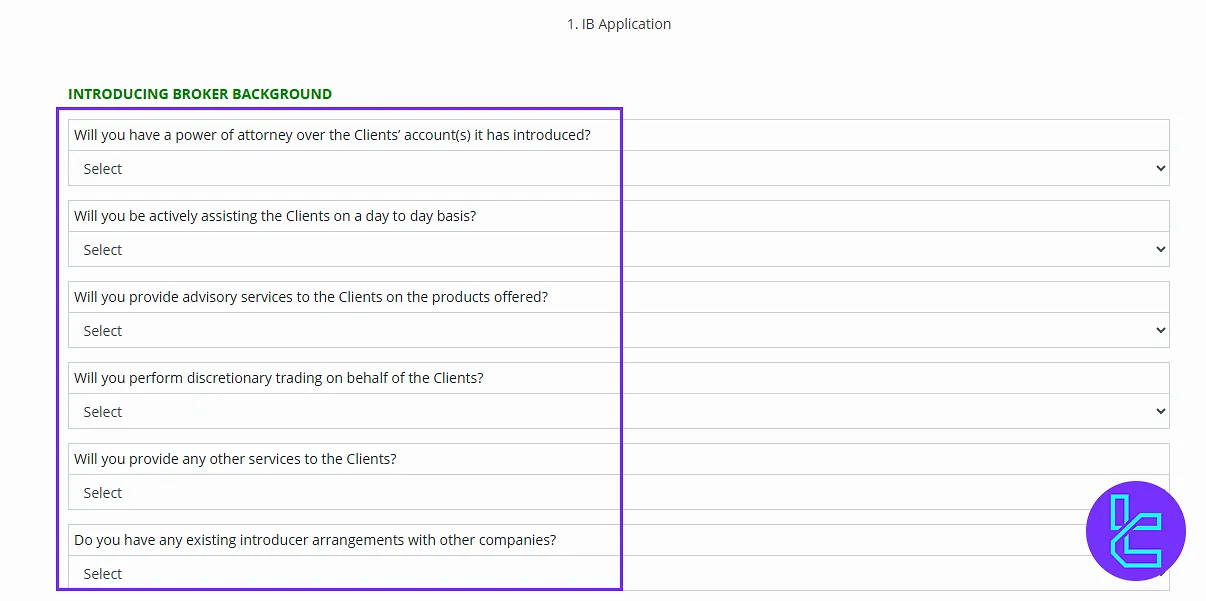This screenshot has height=601, width=1206.
Task: Click the advisory services dropdown chevron
Action: tap(1160, 330)
